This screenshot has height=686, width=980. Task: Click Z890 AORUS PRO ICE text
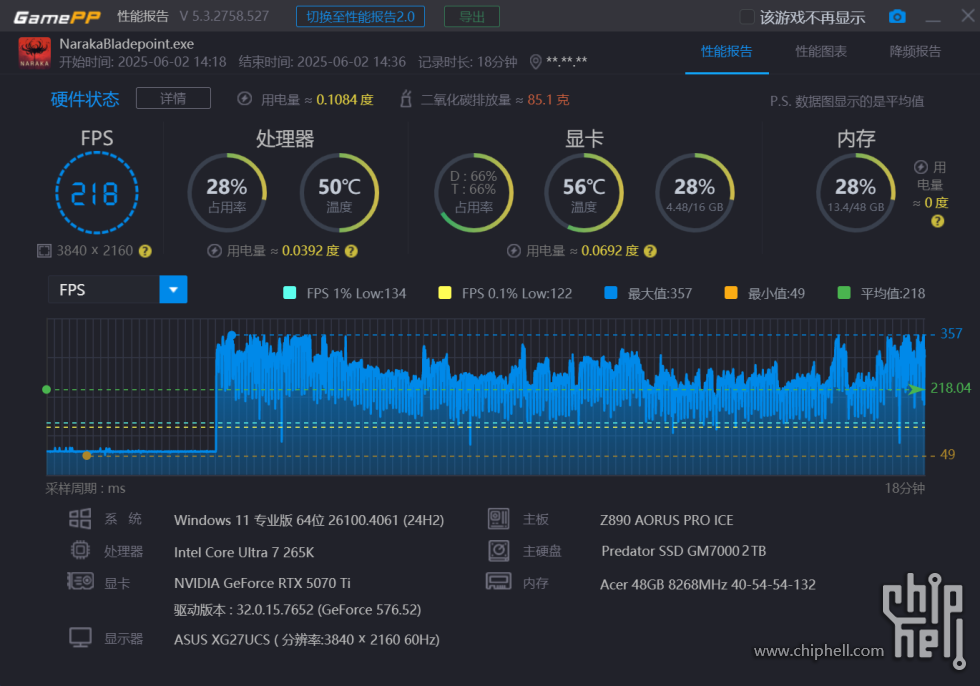click(666, 520)
